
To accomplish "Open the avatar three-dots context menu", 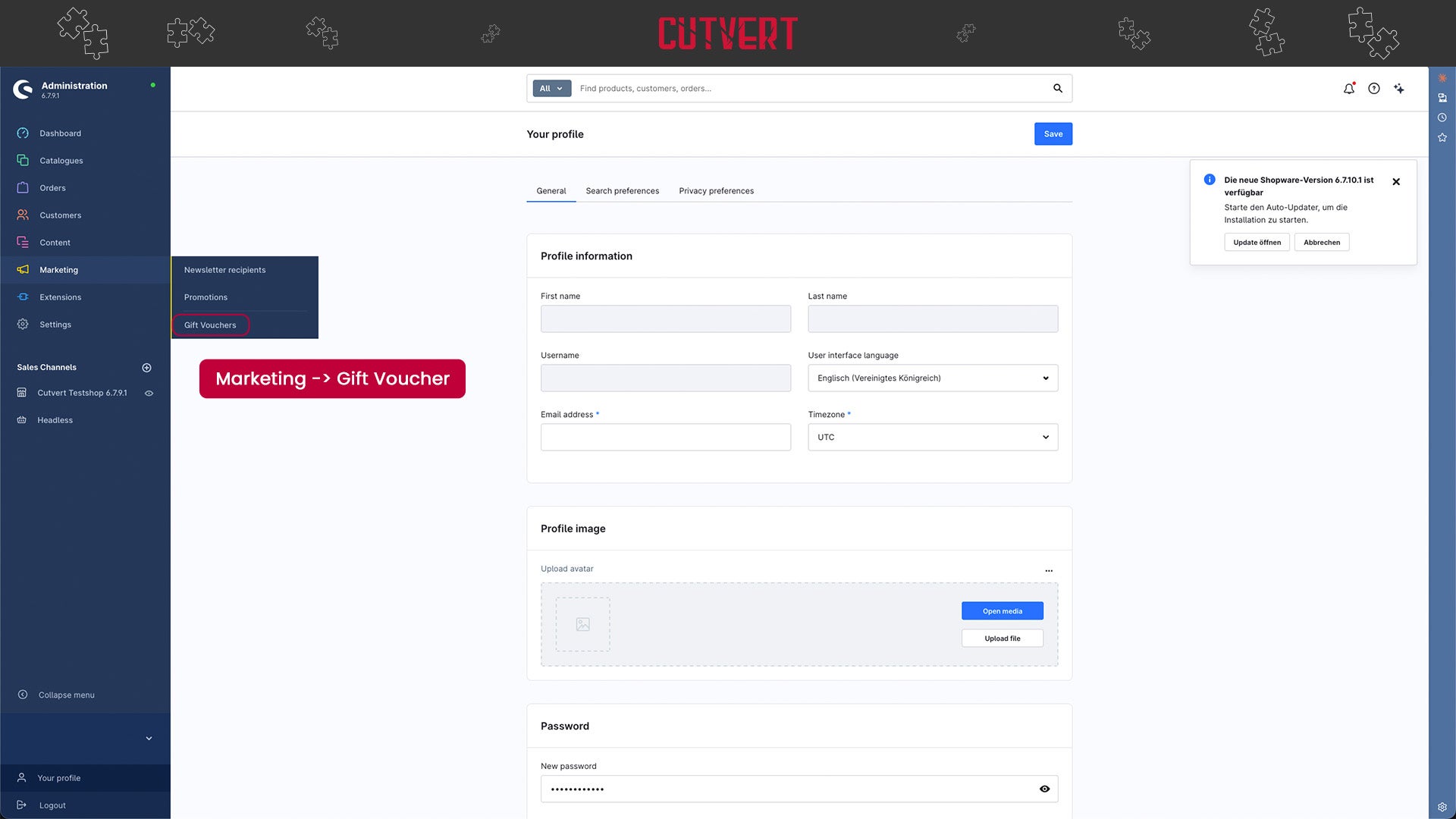I will pos(1049,570).
